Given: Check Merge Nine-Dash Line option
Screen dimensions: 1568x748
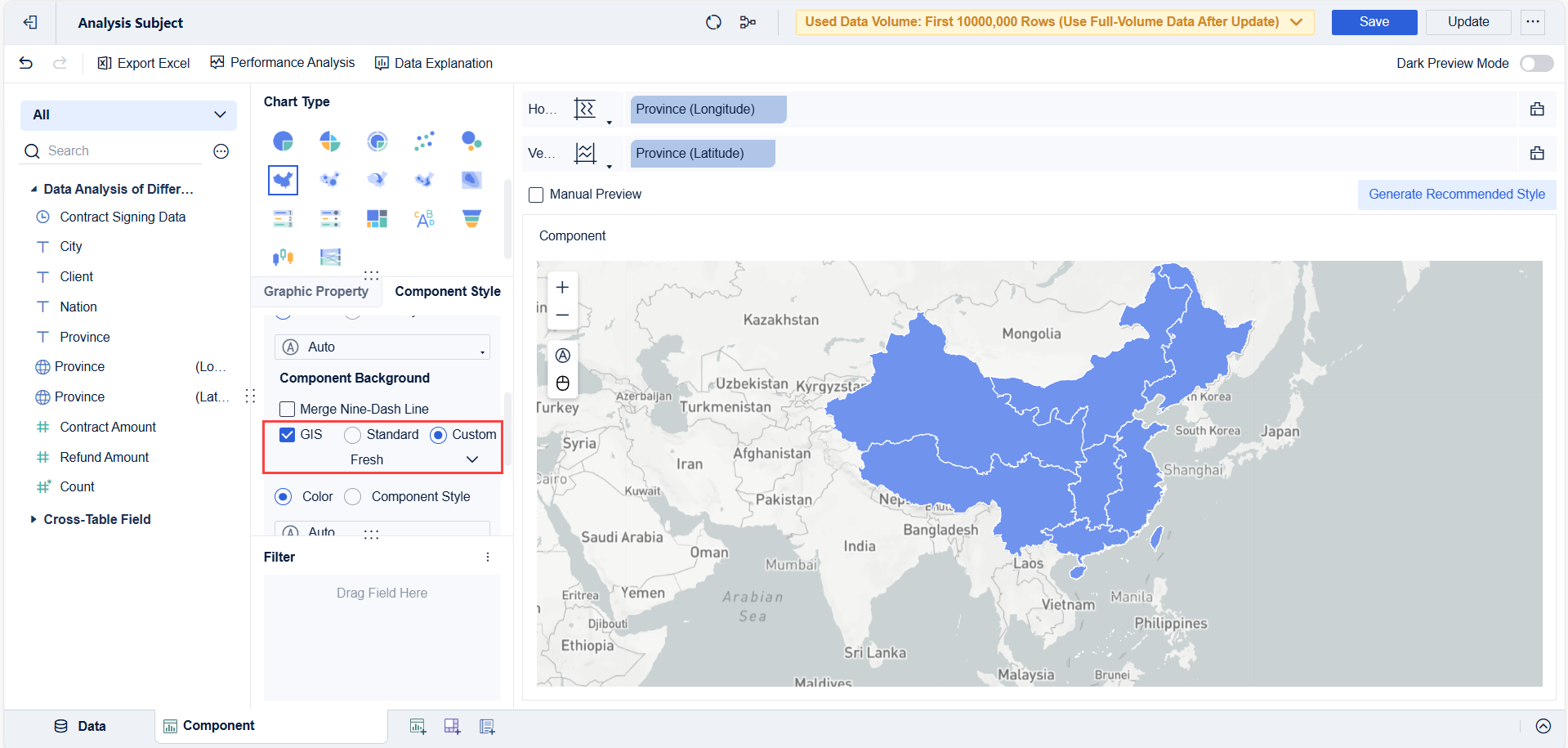Looking at the screenshot, I should [288, 409].
